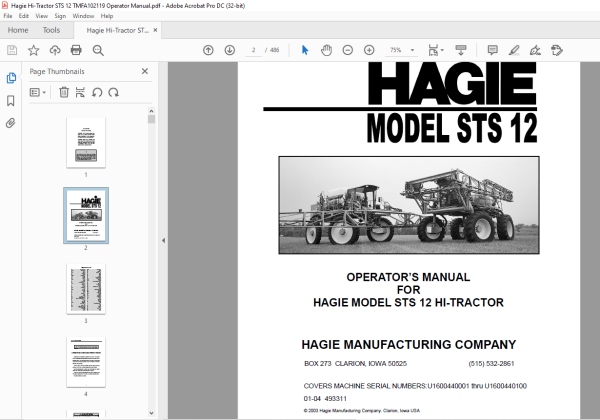Open the thumbnail options dropdown

click(38, 92)
